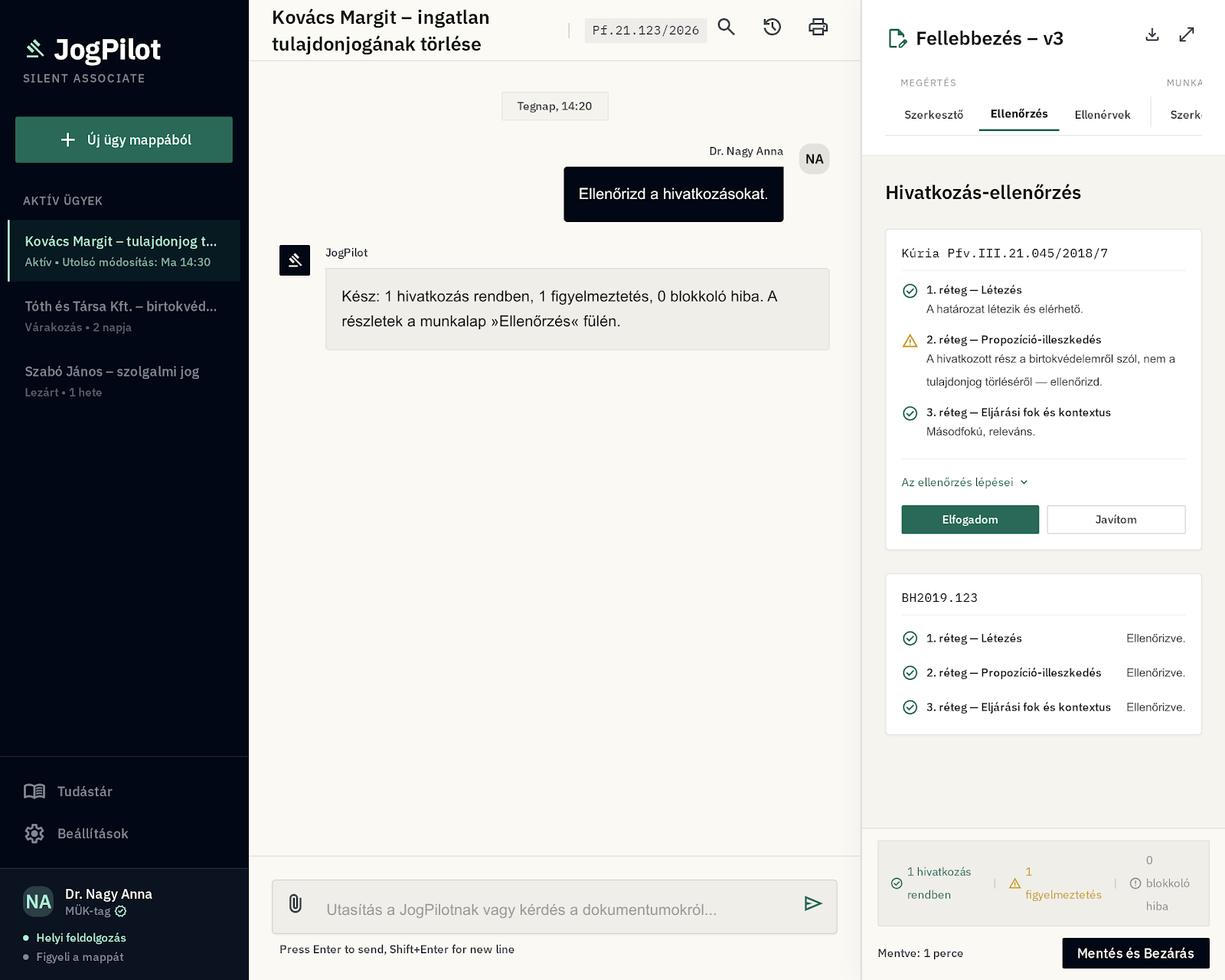The width and height of the screenshot is (1225, 980).
Task: Click the Kovács Margit case title header
Action: click(x=381, y=31)
